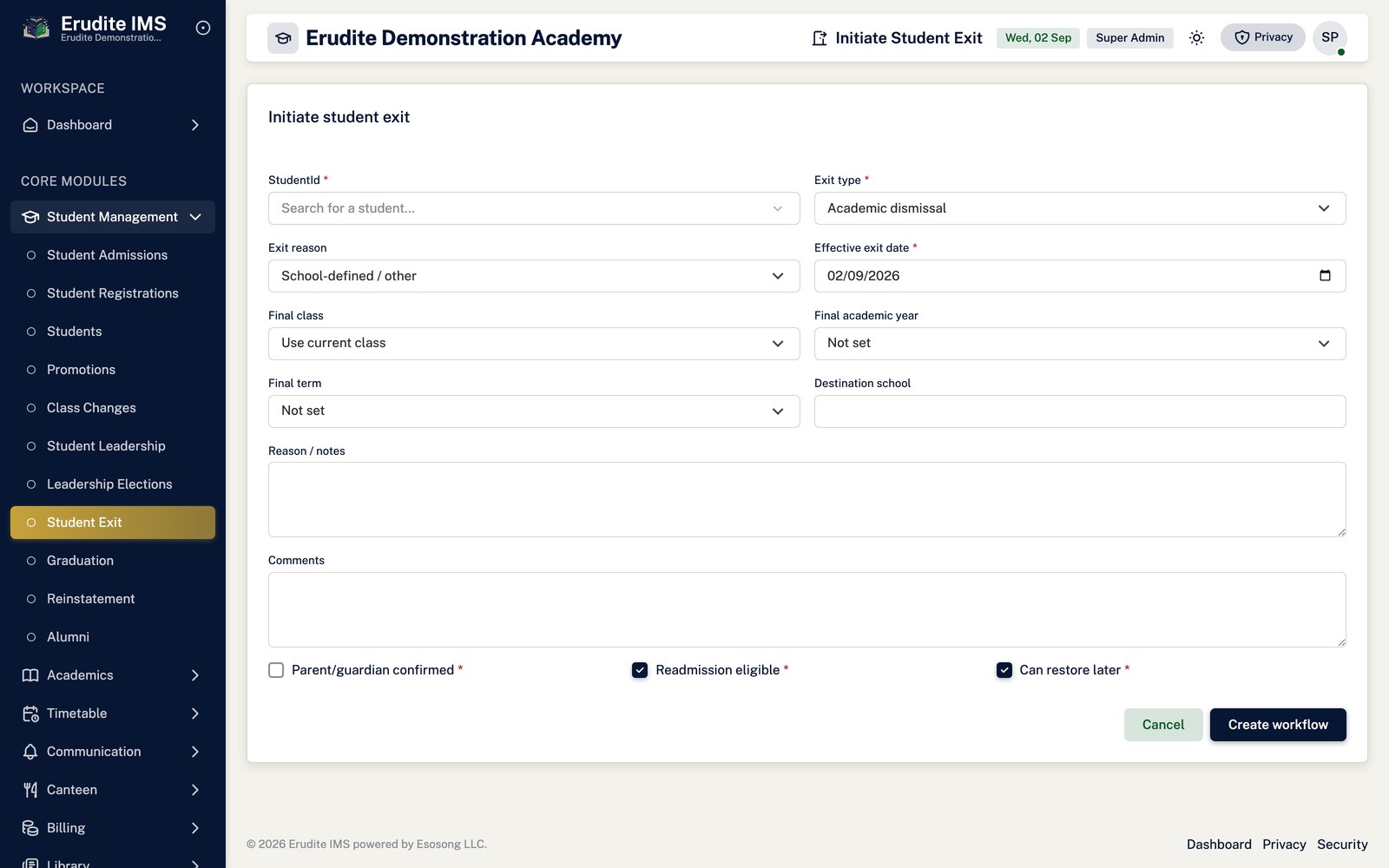
Task: Open the Exit reason dropdown
Action: [534, 276]
